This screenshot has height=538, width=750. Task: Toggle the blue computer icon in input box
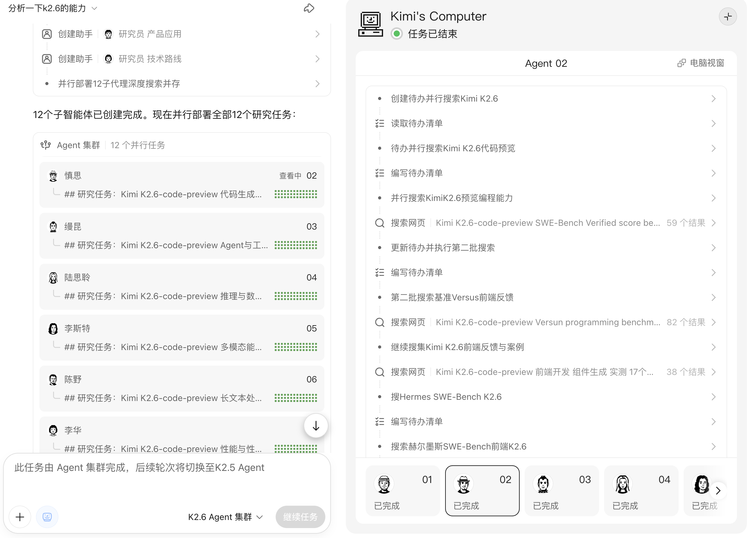click(x=47, y=517)
